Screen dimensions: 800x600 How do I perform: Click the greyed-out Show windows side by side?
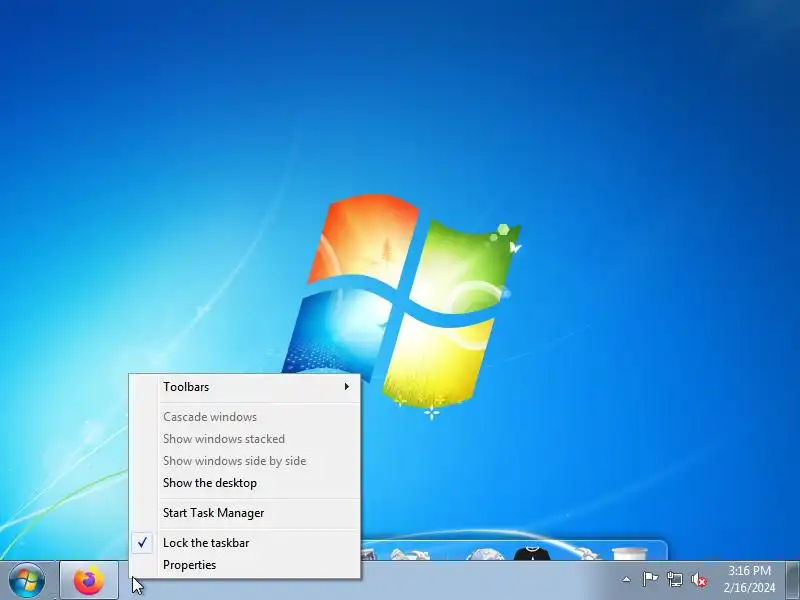[x=245, y=461]
